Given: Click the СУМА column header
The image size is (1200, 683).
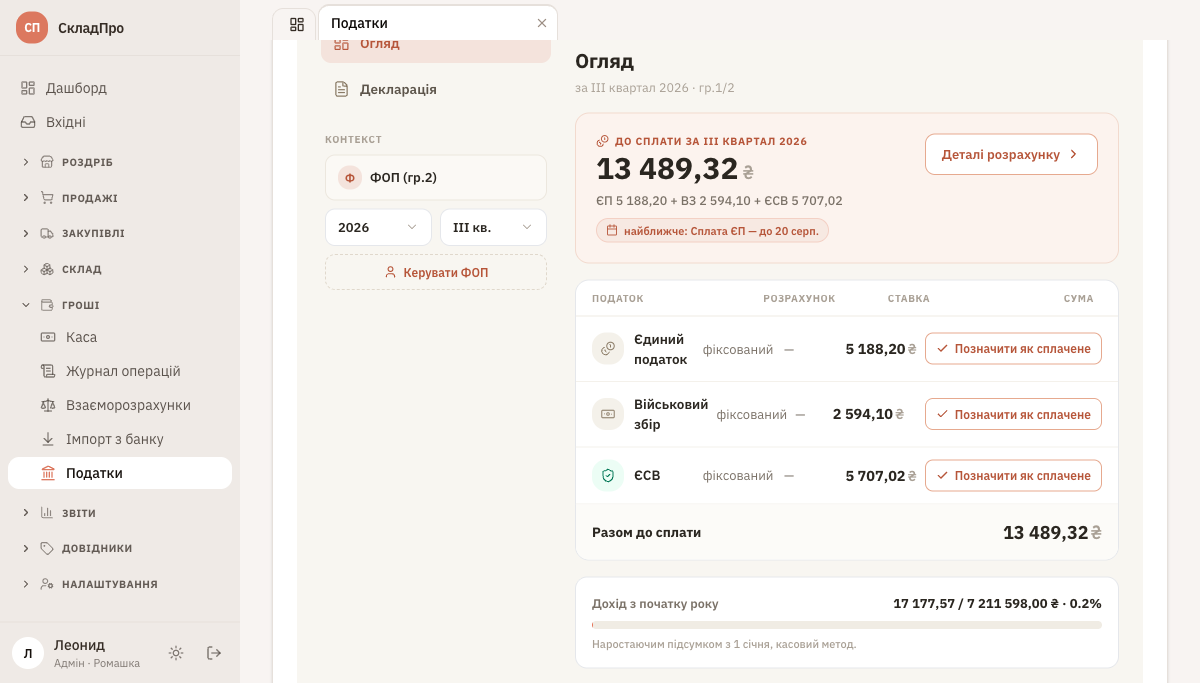Looking at the screenshot, I should pos(1078,299).
